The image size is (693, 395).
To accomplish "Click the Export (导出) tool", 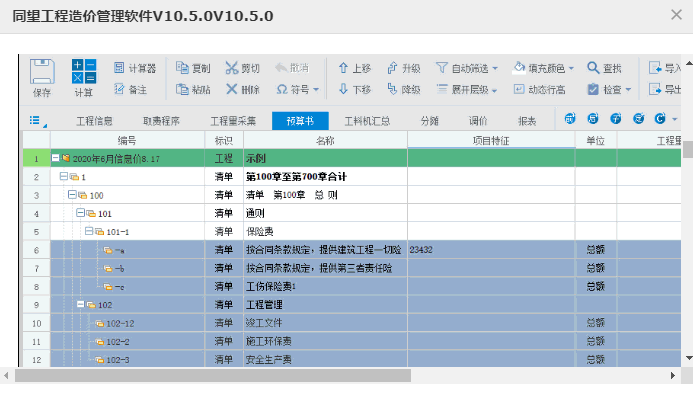I will pos(664,89).
